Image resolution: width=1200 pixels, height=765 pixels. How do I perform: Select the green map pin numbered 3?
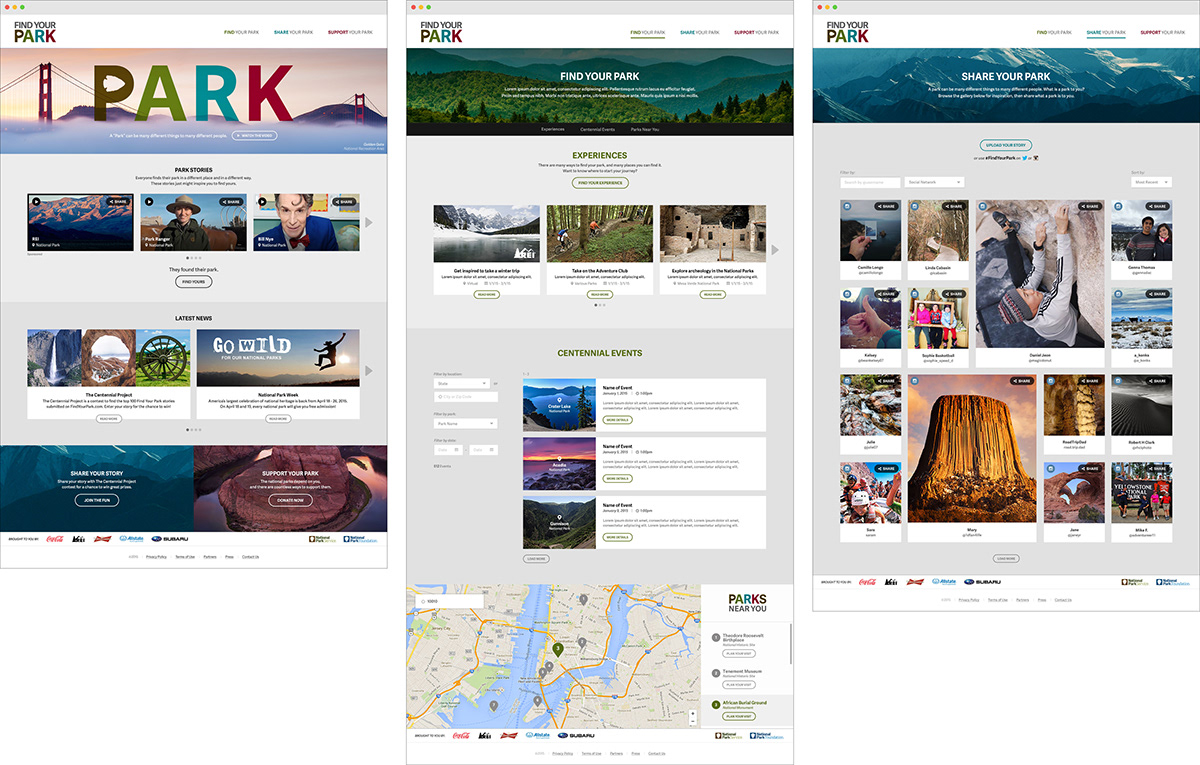(558, 649)
